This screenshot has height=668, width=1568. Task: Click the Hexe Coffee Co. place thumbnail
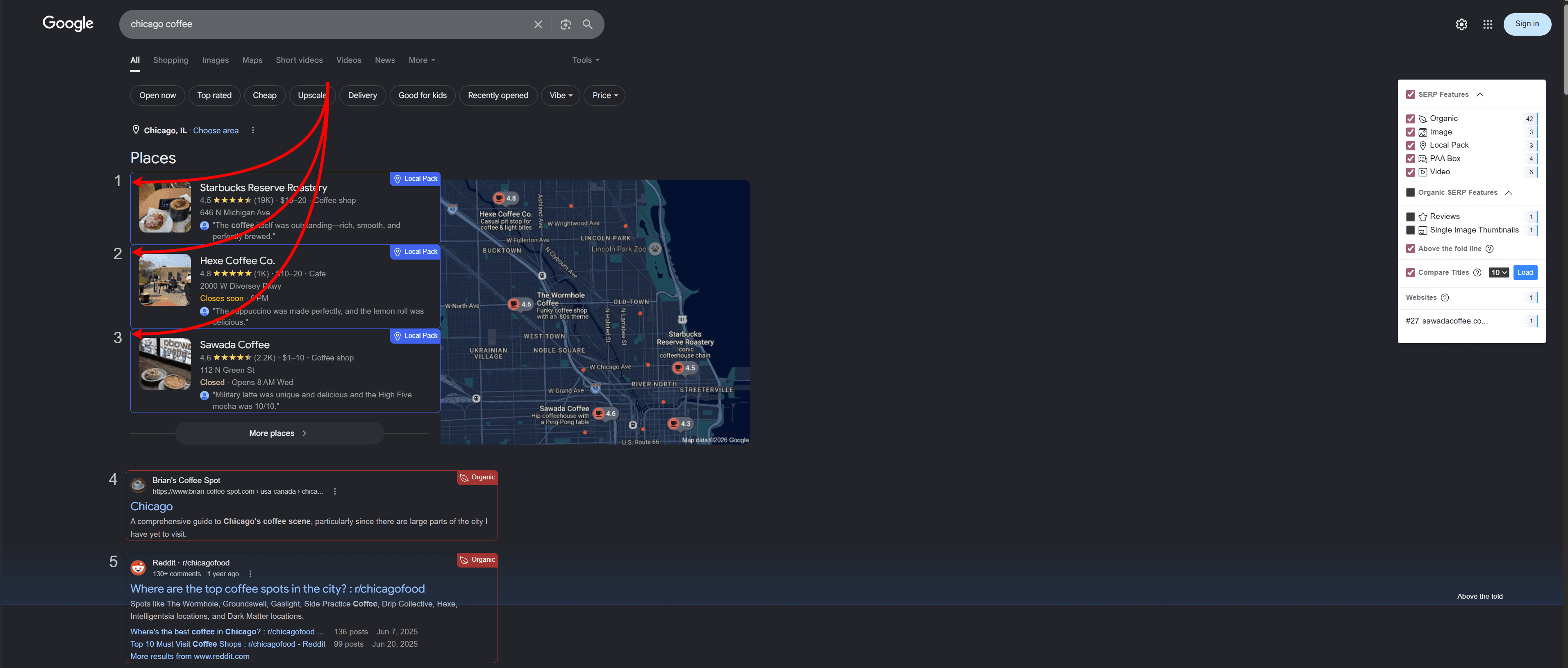click(165, 280)
